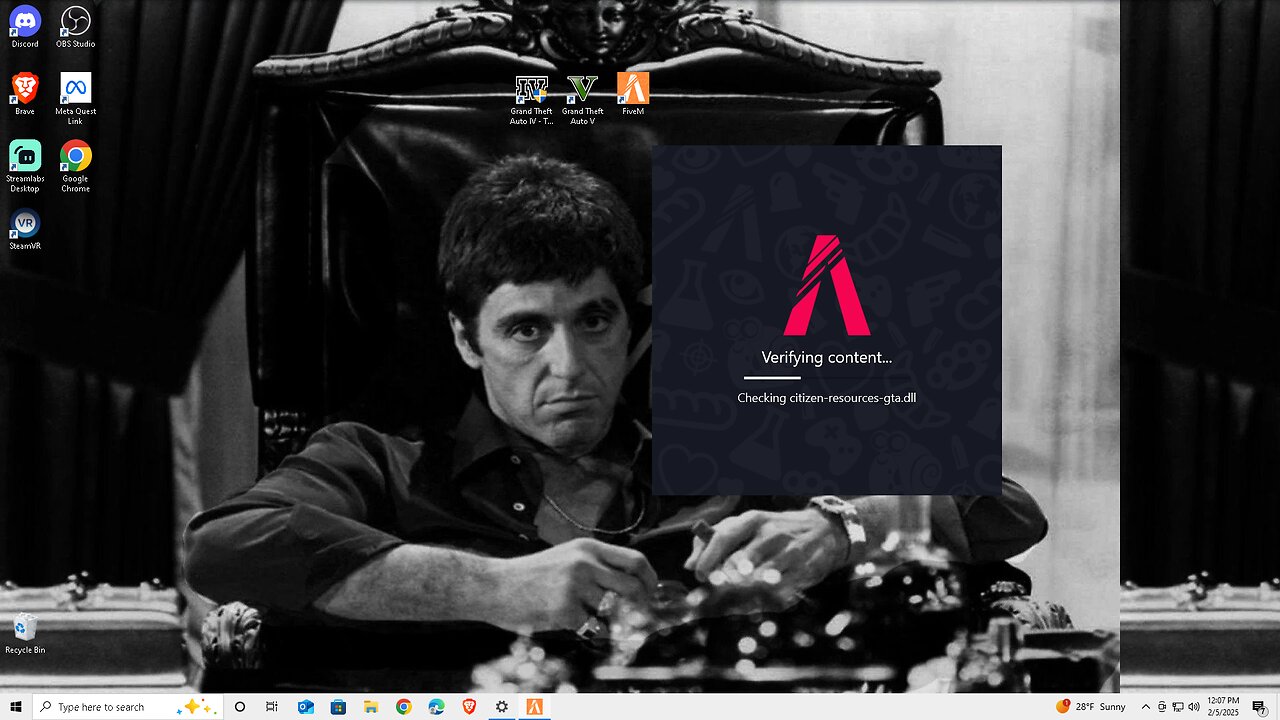Open Settings from the taskbar
Image resolution: width=1280 pixels, height=720 pixels.
pos(502,707)
